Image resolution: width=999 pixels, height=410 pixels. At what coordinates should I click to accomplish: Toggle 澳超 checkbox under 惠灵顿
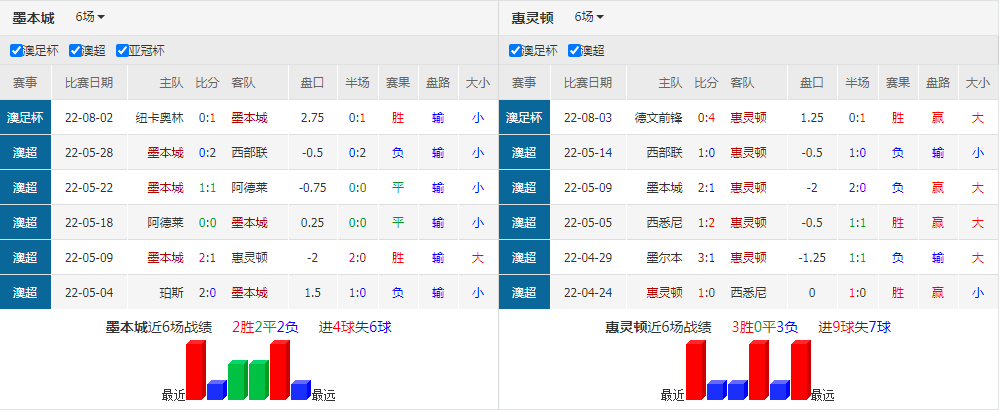click(x=574, y=50)
